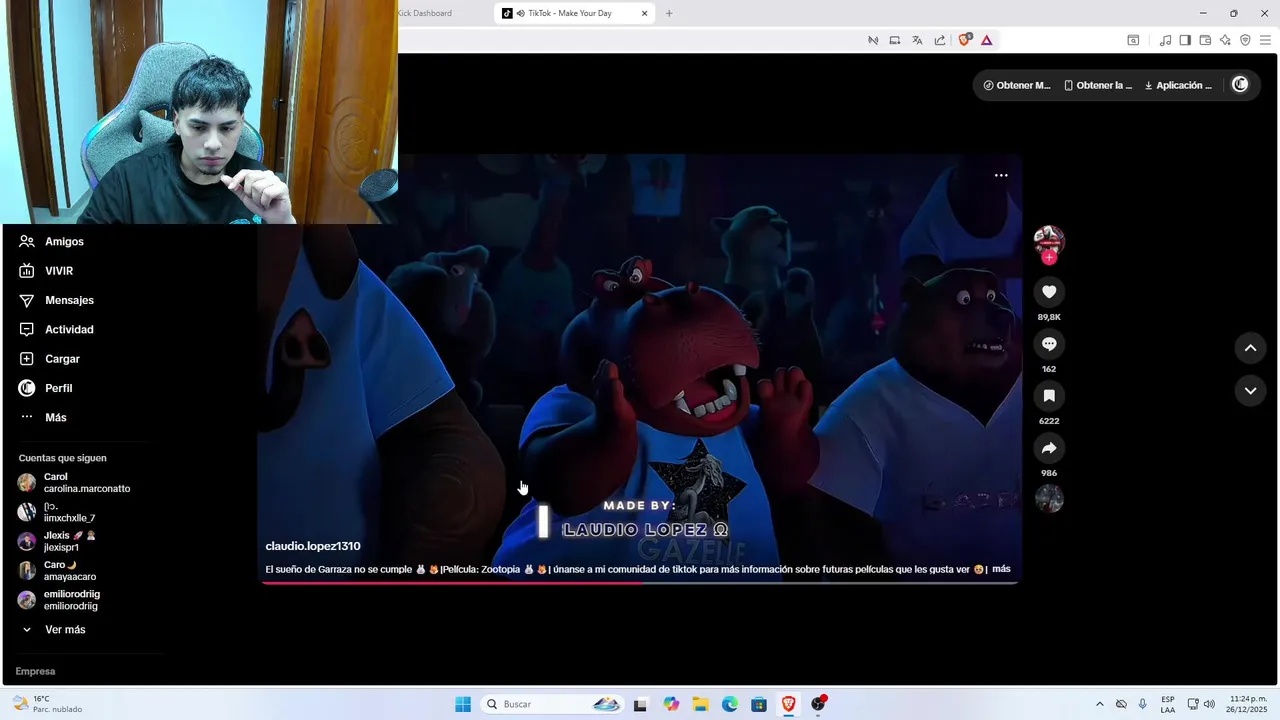
Task: Open Copilot from the taskbar
Action: click(x=671, y=704)
